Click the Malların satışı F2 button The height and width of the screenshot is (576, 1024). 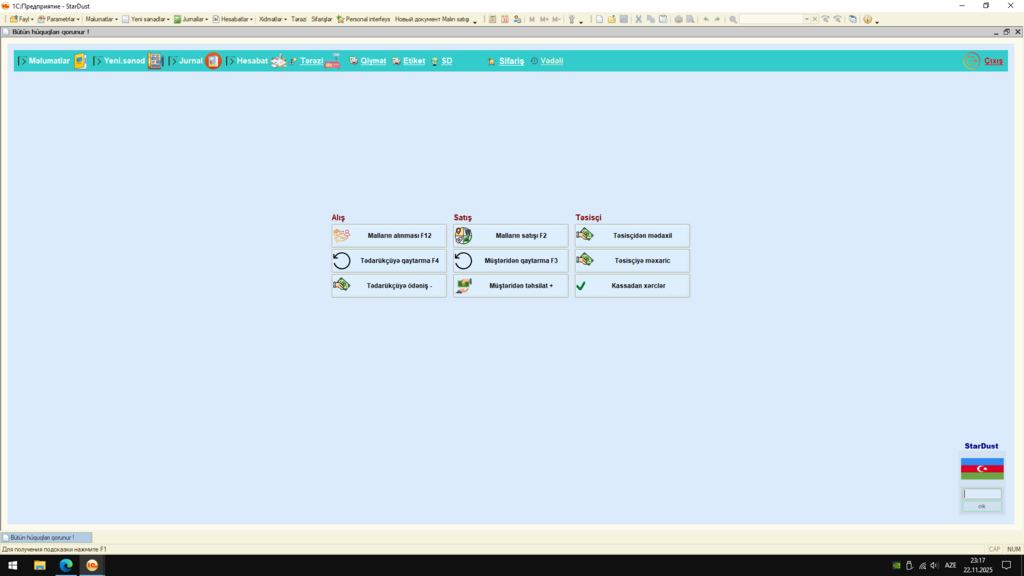click(511, 236)
